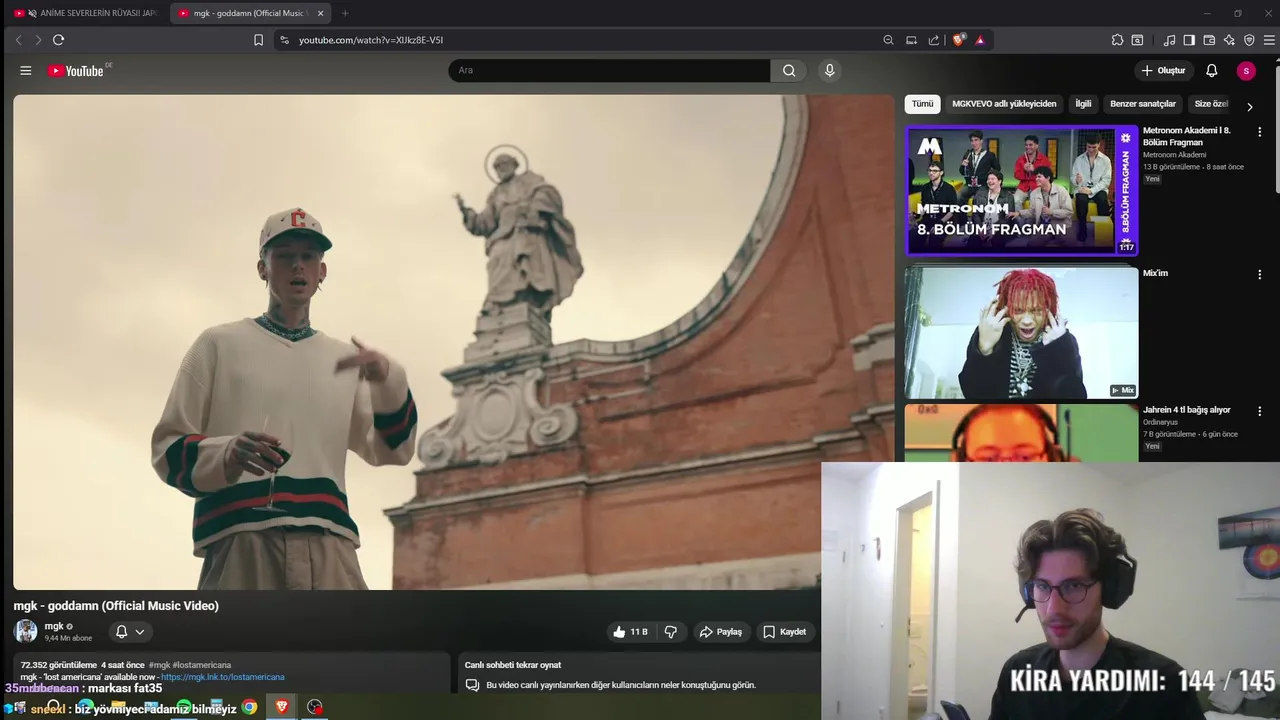This screenshot has height=720, width=1280.
Task: Open Canlı sohbeti tekrar oynat panel
Action: [513, 665]
